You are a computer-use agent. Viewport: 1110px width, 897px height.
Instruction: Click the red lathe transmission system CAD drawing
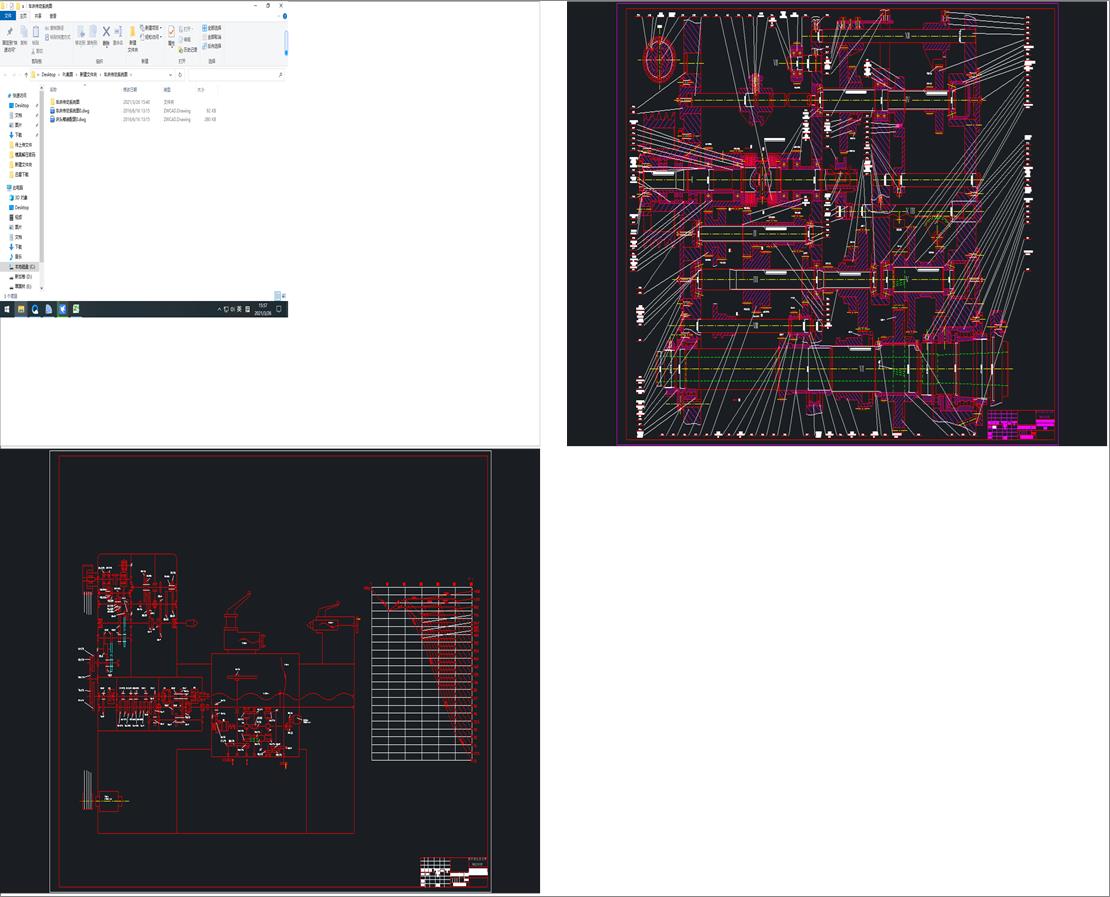[270, 671]
